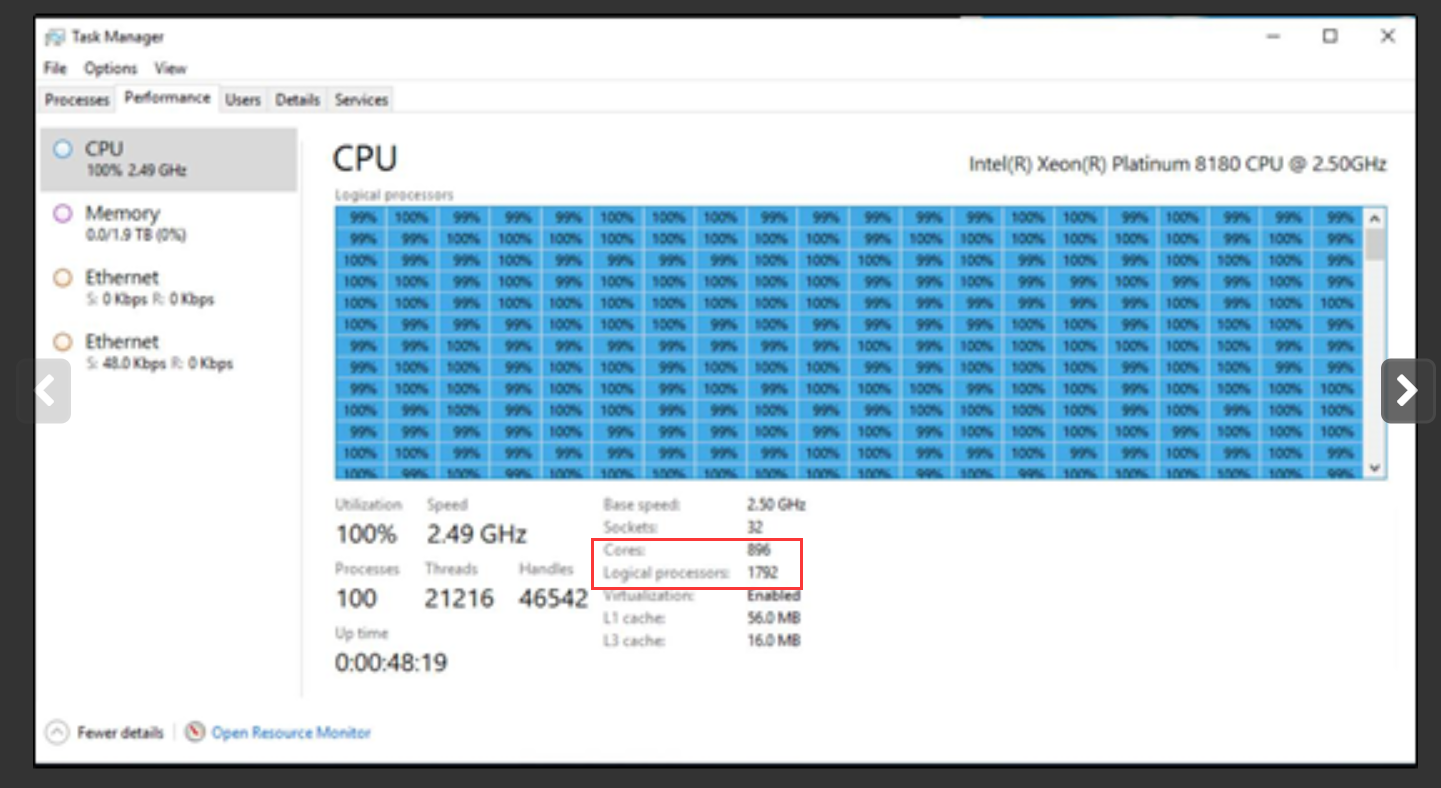Switch to the Services tab

(361, 100)
